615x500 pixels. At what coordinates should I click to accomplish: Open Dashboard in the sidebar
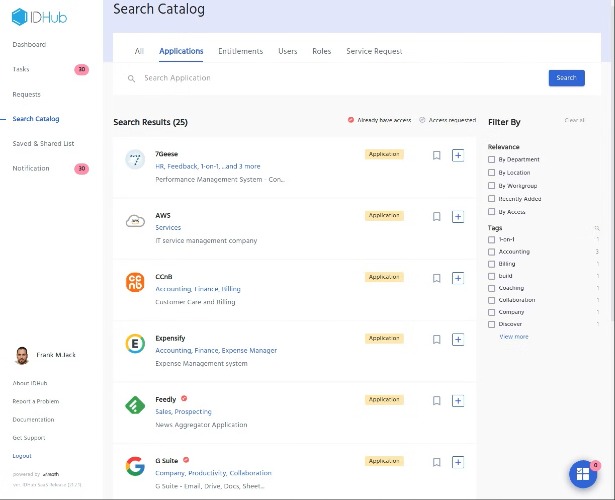pyautogui.click(x=29, y=44)
